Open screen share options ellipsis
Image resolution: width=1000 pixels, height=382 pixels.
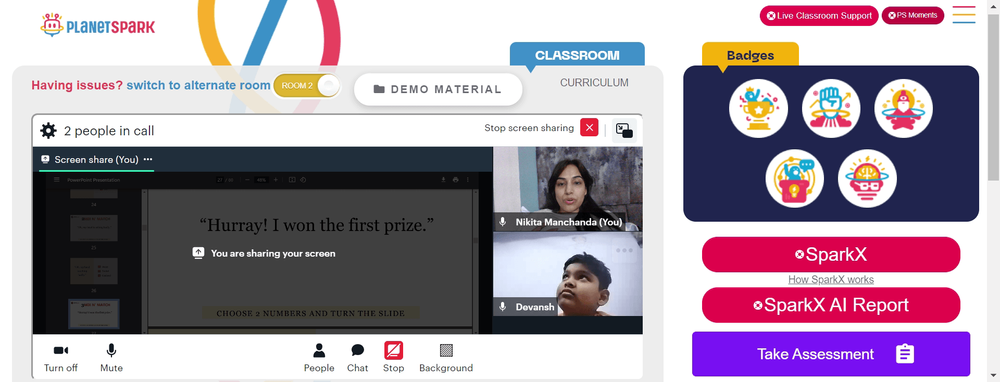point(148,159)
